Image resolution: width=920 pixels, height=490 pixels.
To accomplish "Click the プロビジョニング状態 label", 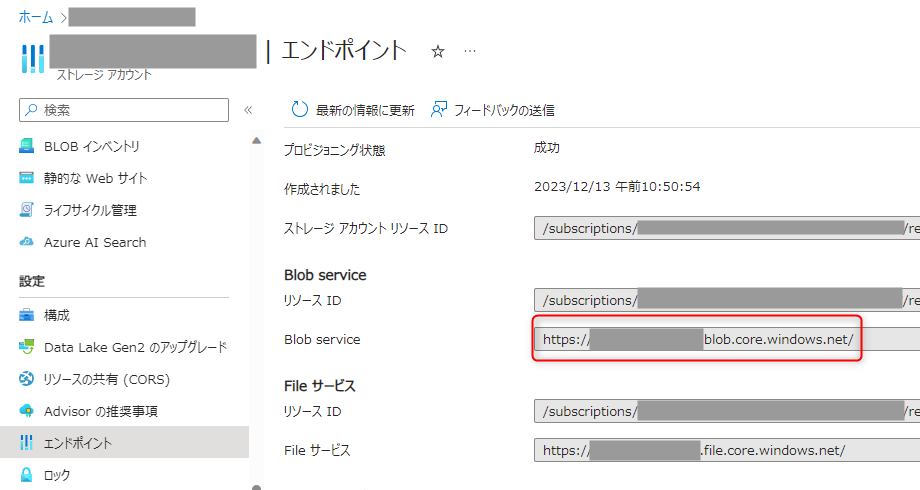I will [x=334, y=150].
